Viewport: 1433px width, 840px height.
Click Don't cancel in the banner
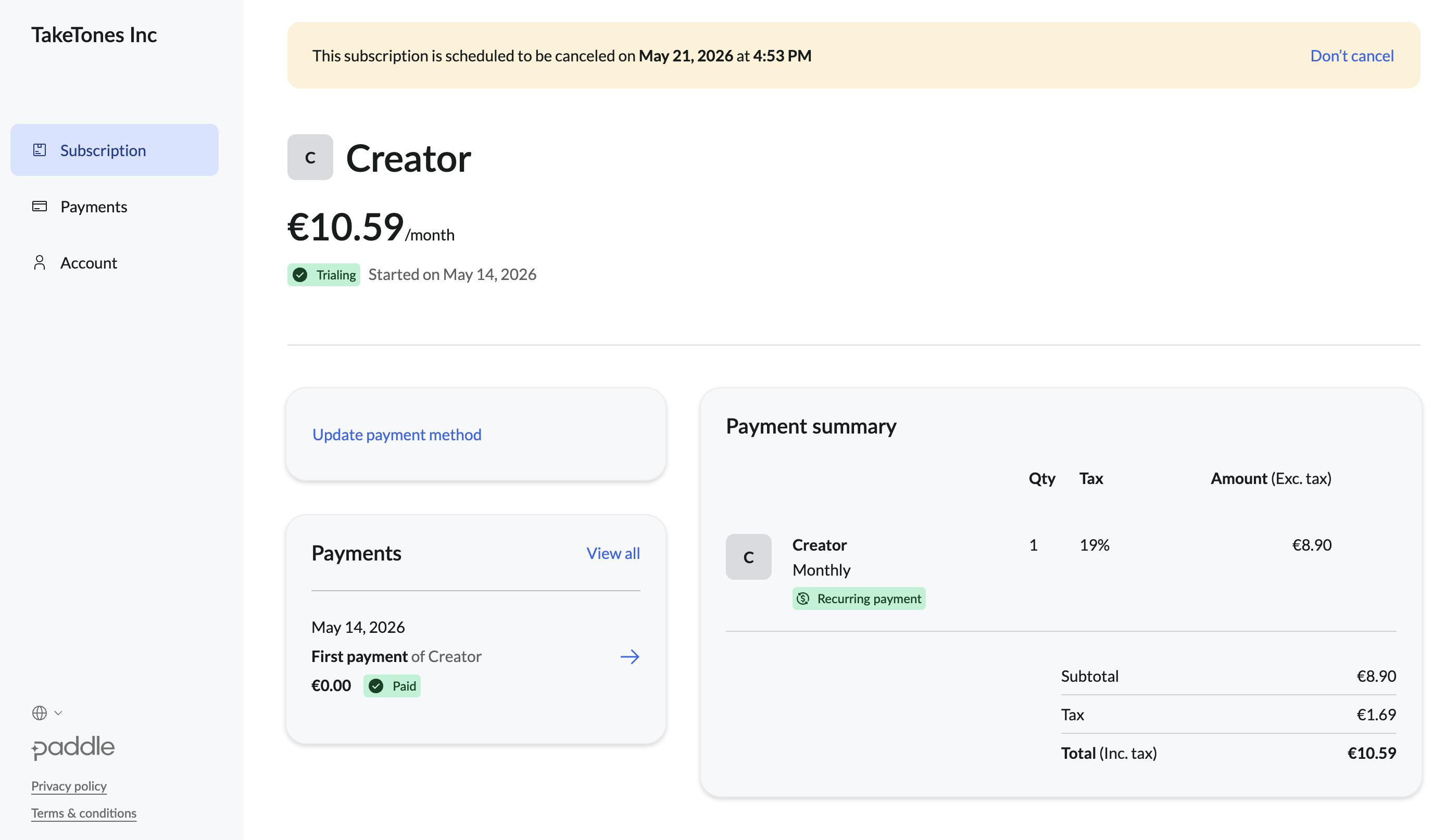tap(1352, 56)
